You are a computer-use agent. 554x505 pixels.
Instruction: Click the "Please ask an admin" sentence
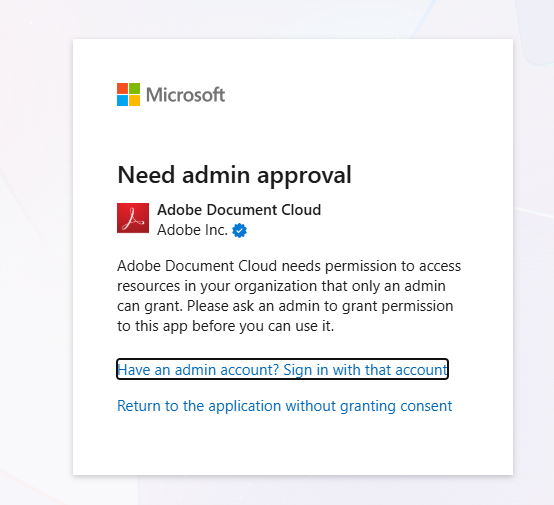coord(320,306)
